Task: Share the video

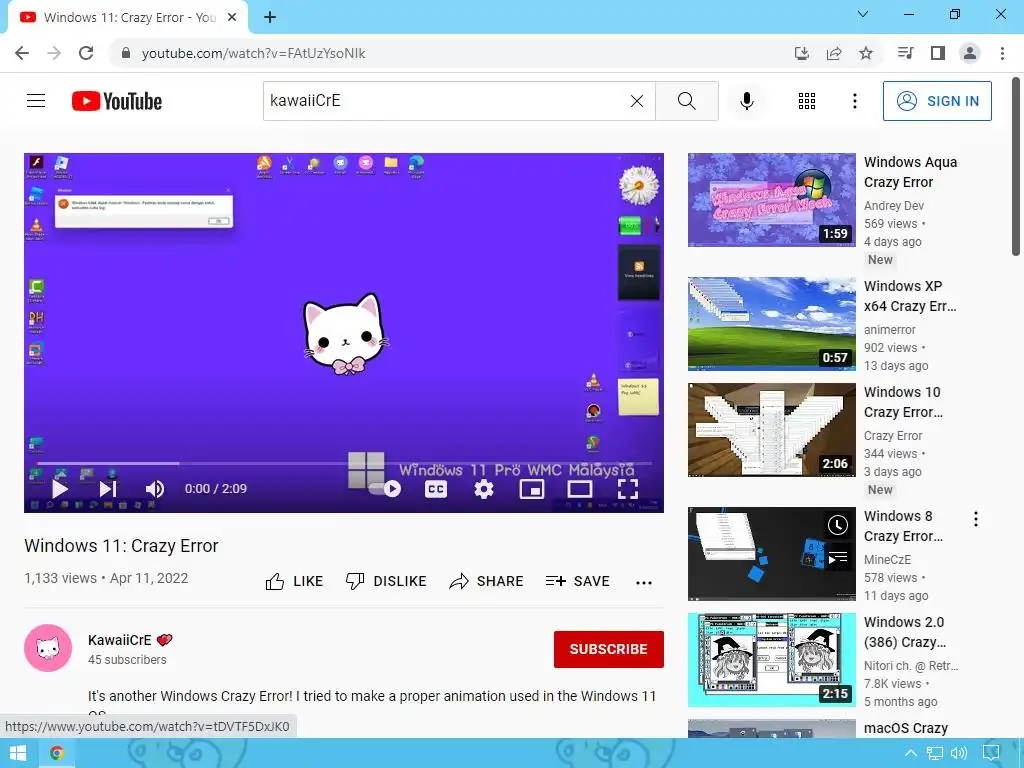Action: pos(487,581)
